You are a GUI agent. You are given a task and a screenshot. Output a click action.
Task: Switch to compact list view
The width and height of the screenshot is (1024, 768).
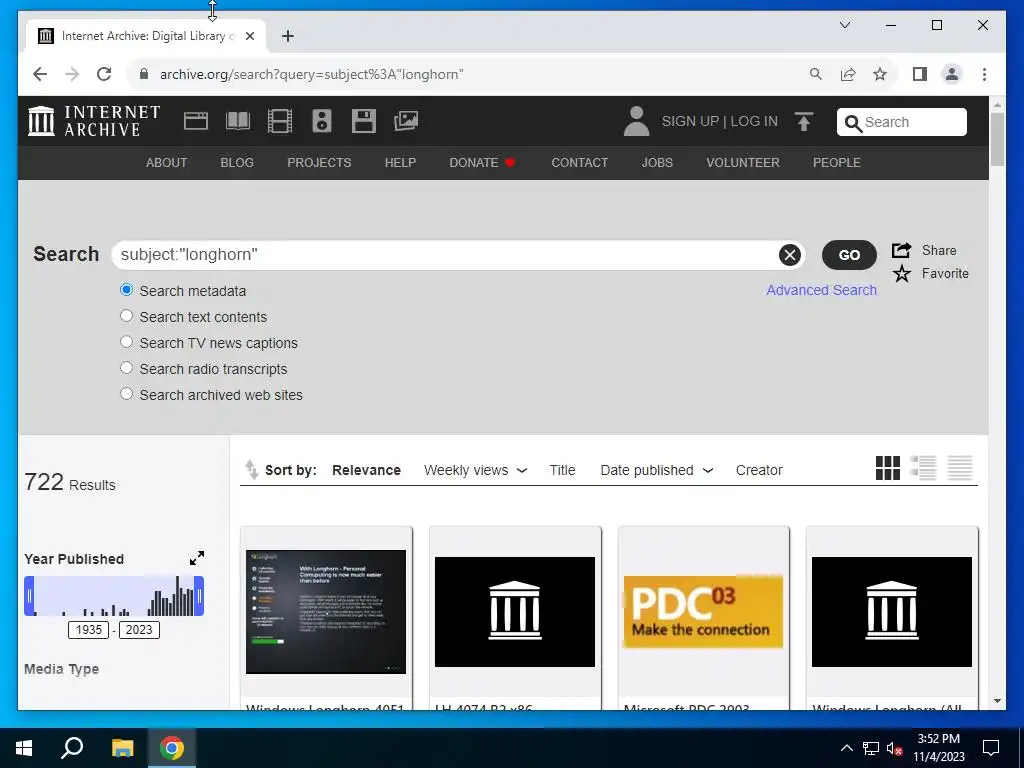(960, 468)
